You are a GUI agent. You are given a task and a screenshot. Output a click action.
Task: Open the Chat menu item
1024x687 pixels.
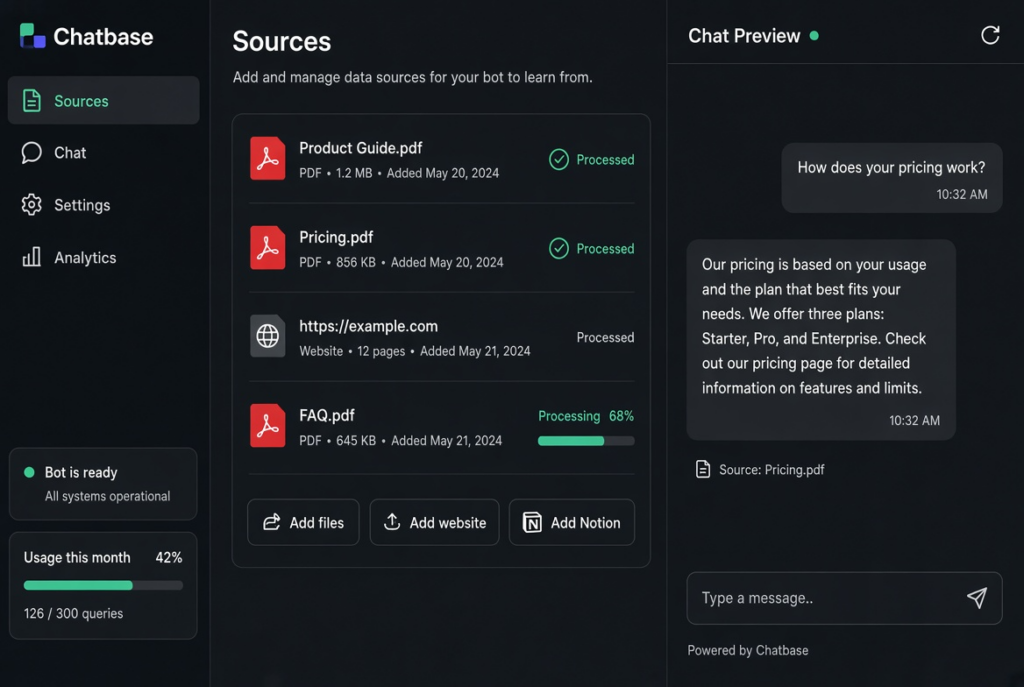pos(103,152)
